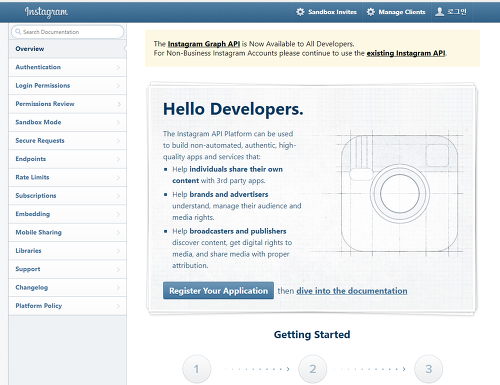Click the chevron on the Sandbox Mode row
The width and height of the screenshot is (500, 385).
tap(118, 122)
